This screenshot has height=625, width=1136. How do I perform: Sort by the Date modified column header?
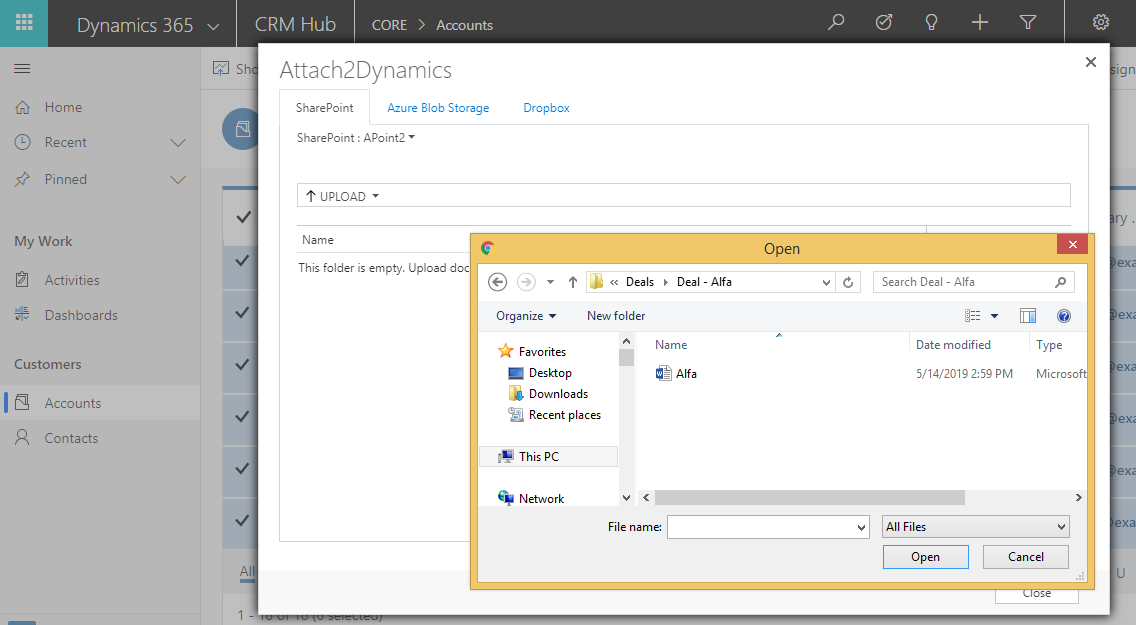point(953,345)
